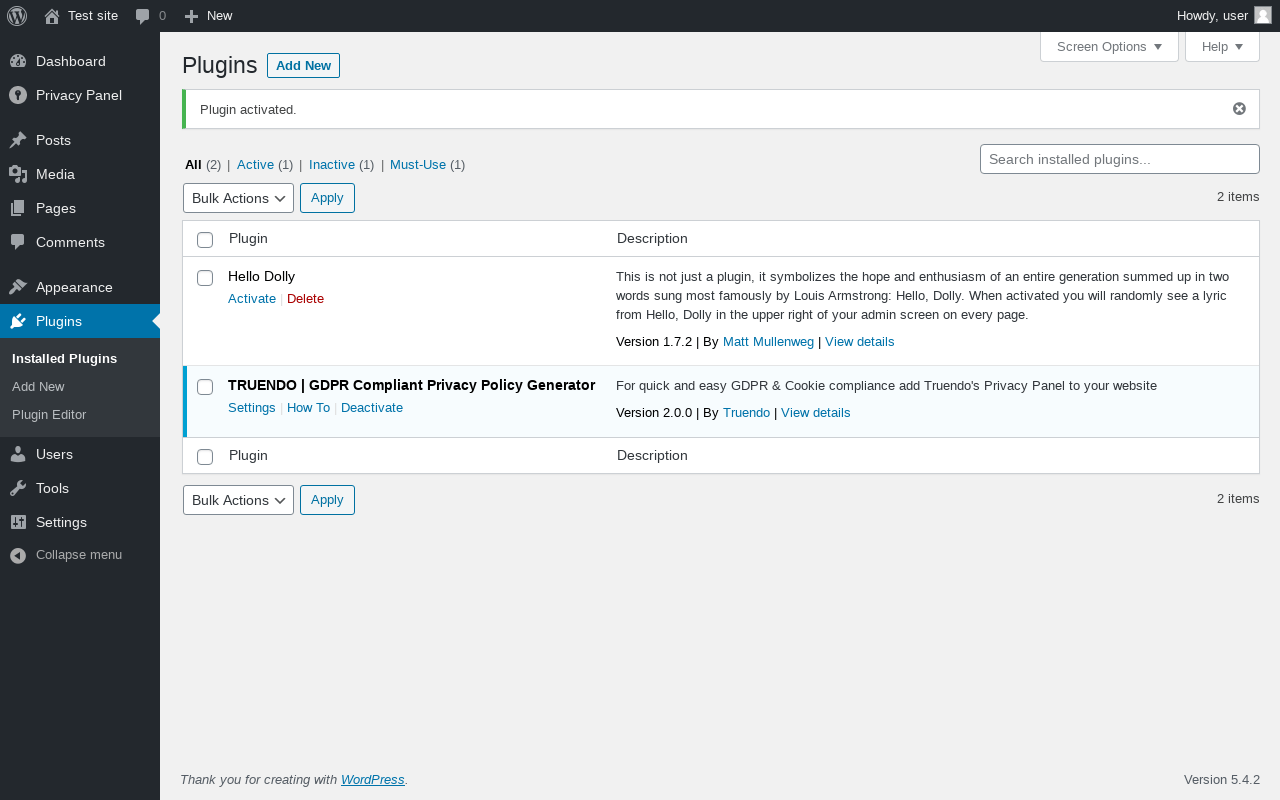Image resolution: width=1280 pixels, height=800 pixels.
Task: Open TRUENDO How To link
Action: tap(308, 407)
